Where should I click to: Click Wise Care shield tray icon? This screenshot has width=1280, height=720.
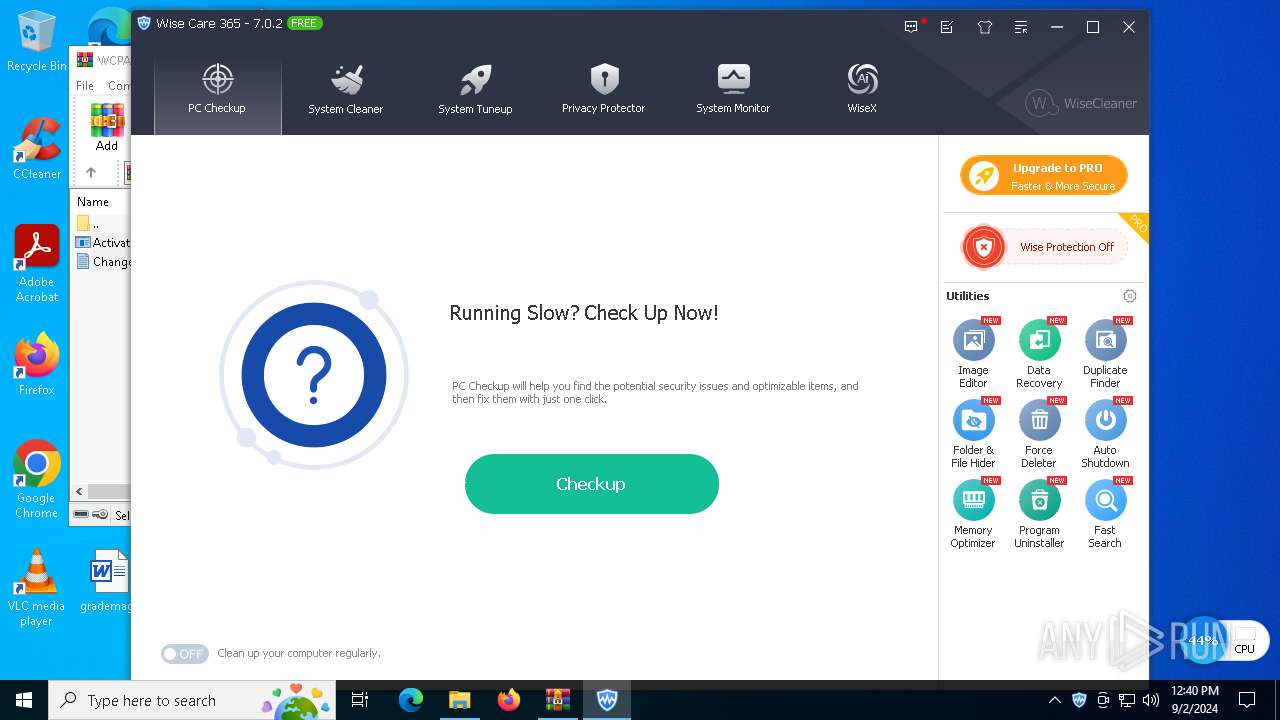(1079, 700)
